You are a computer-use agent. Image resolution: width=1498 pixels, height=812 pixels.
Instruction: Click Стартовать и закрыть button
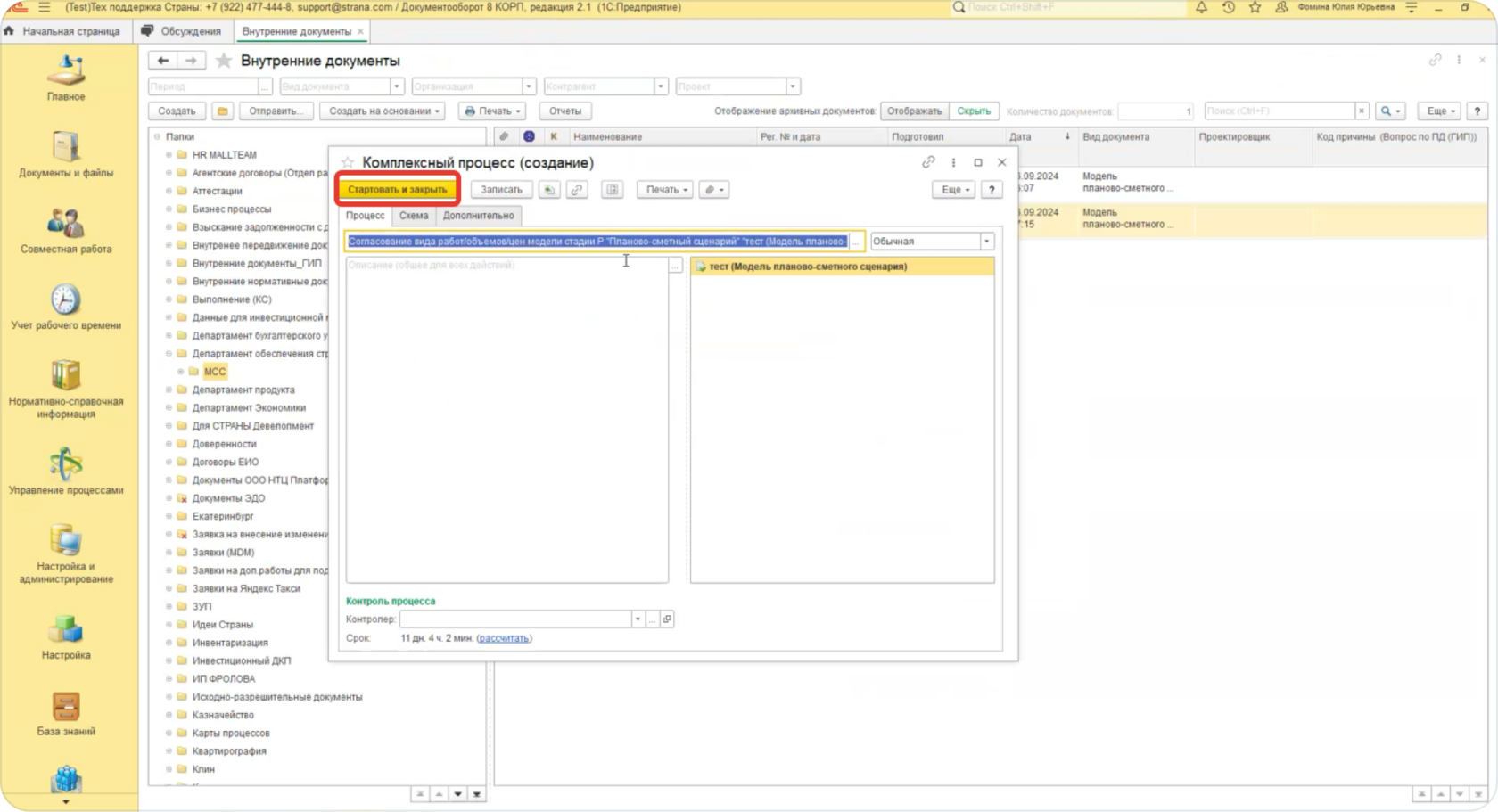(398, 190)
